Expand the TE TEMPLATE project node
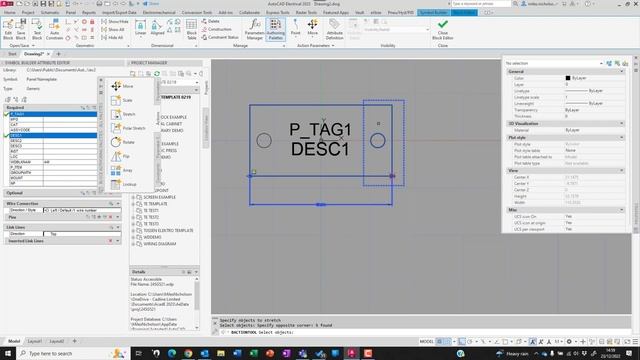 pos(133,204)
